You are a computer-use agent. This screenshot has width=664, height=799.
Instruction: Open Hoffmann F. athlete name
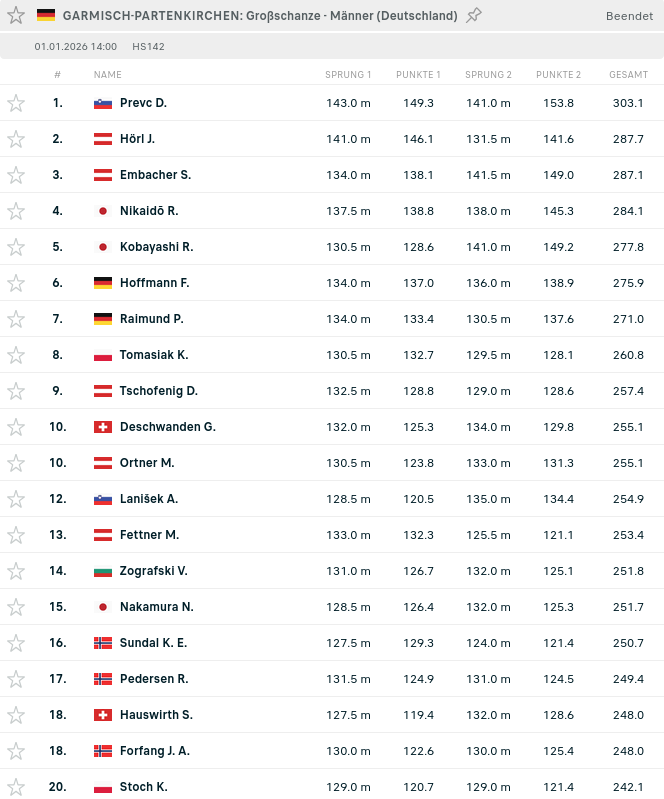(154, 283)
